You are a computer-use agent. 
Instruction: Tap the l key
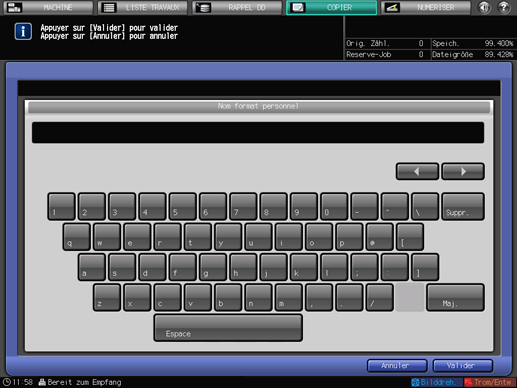(x=335, y=267)
